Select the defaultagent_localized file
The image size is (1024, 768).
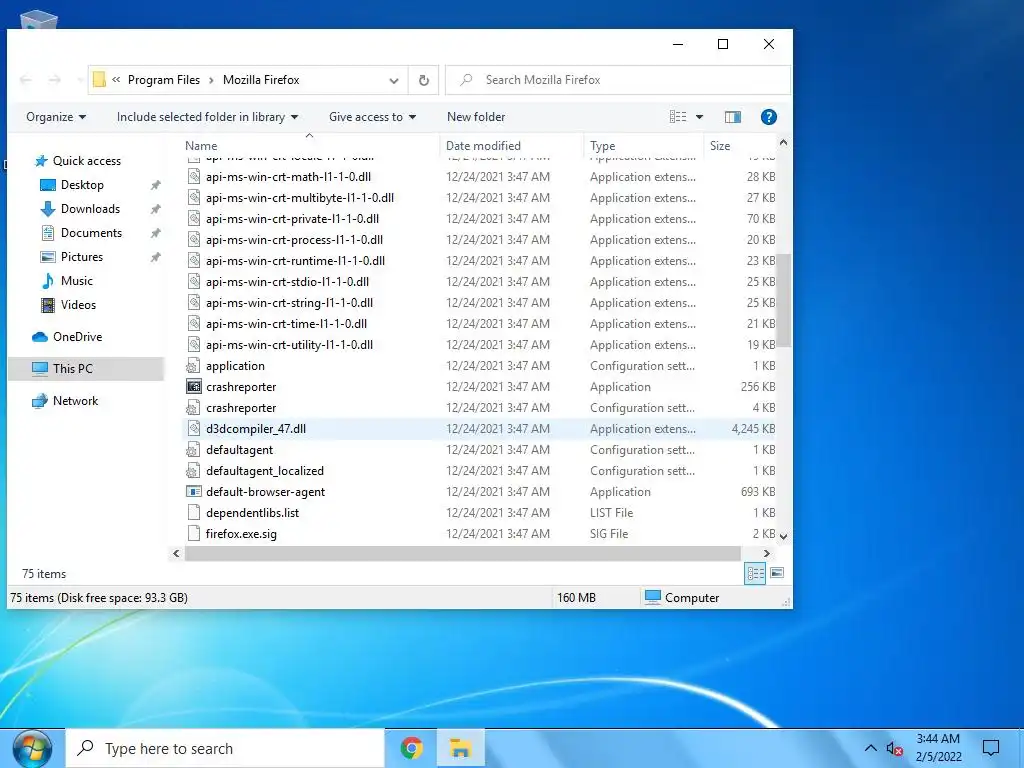click(480, 471)
